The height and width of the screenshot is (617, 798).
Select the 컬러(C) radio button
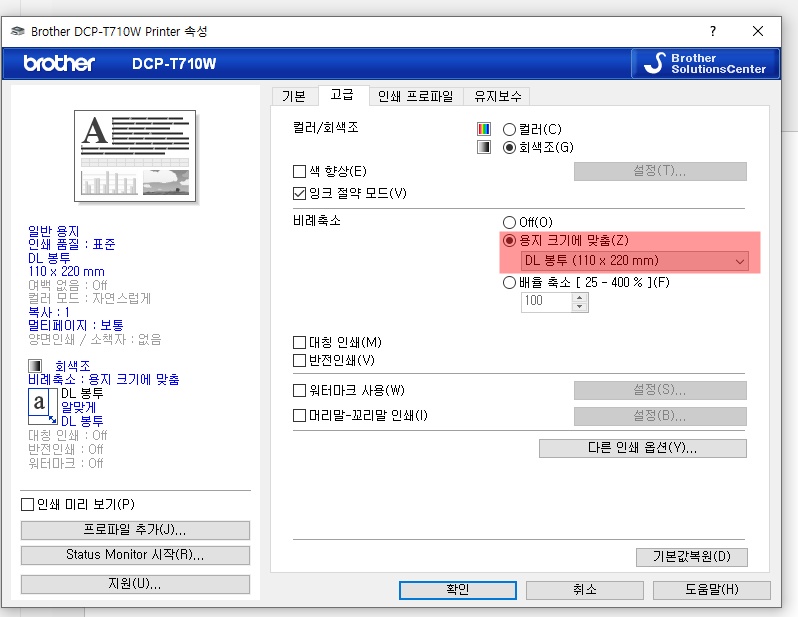click(509, 129)
